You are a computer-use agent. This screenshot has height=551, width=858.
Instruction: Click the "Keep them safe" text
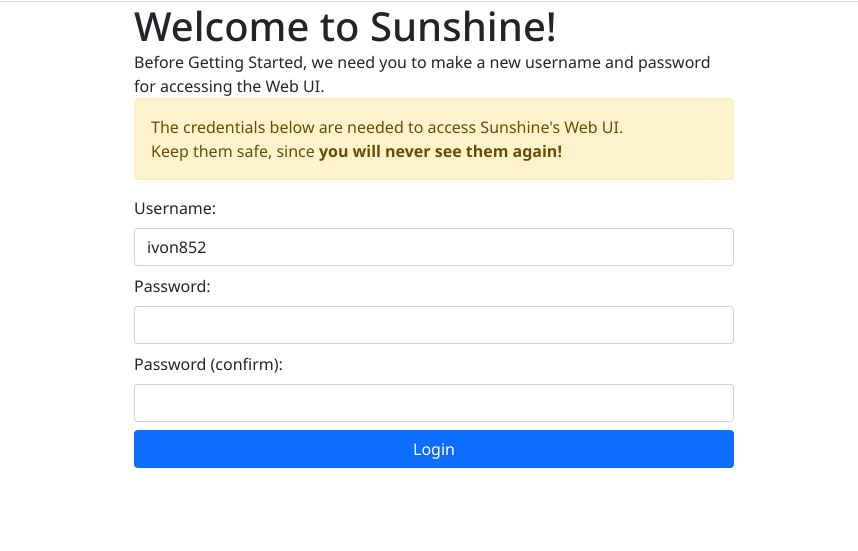pyautogui.click(x=204, y=152)
